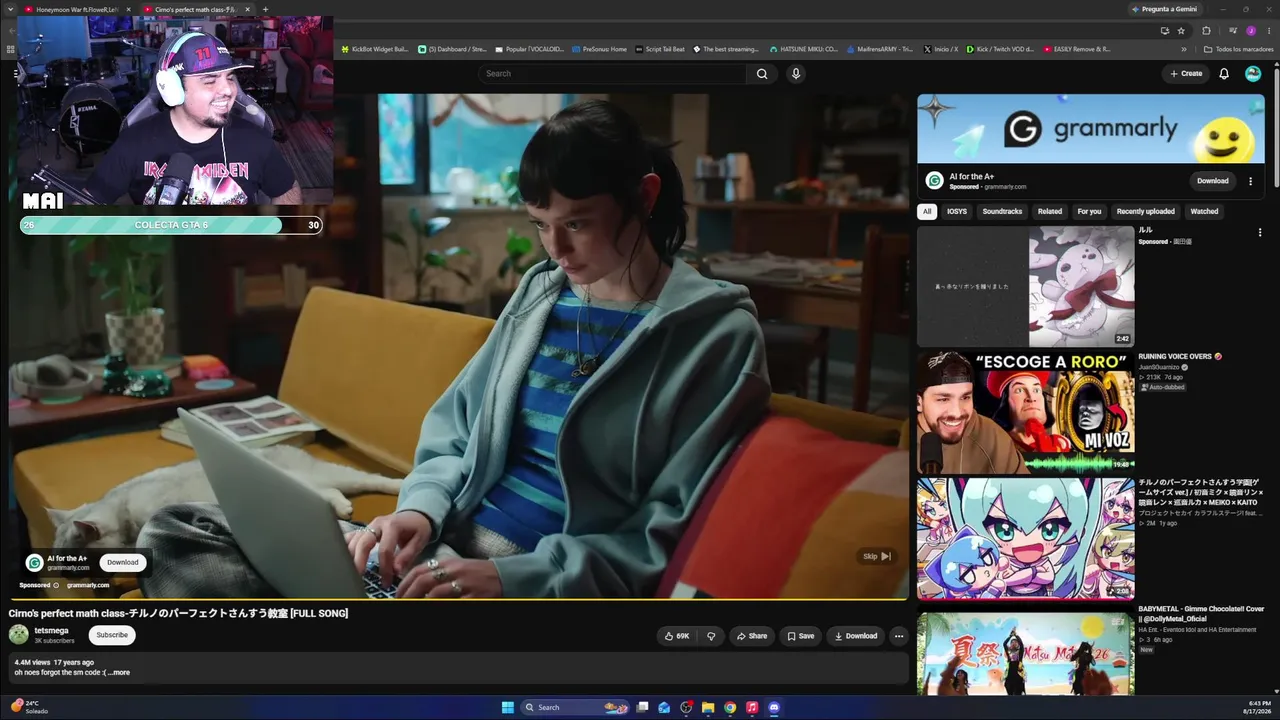Subscribe to the tetsmega channel
The image size is (1280, 720).
[x=112, y=635]
